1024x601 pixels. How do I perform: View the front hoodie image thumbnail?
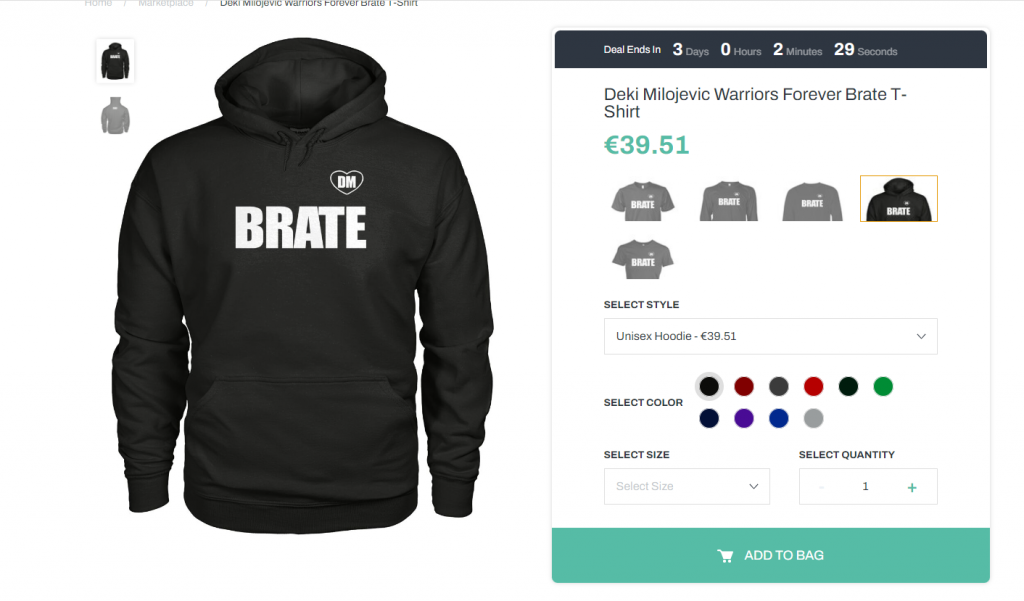tap(116, 61)
